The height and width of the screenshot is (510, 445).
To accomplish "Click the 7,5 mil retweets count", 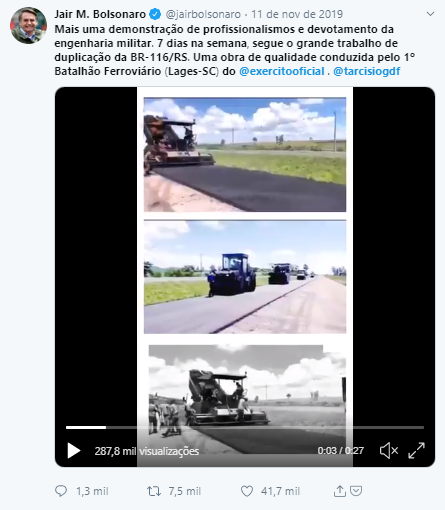I will point(185,491).
